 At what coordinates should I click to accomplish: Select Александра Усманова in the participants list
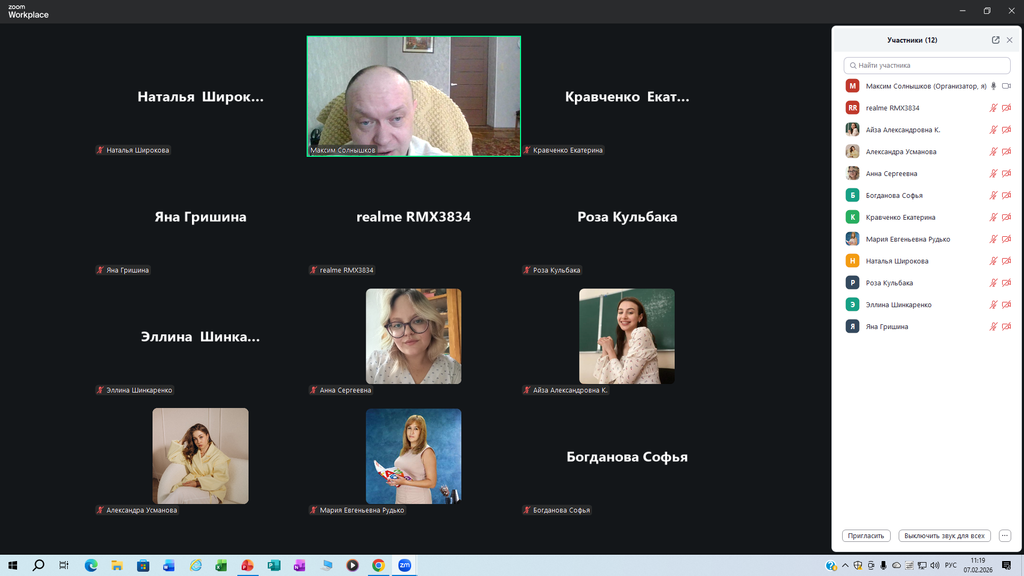pos(900,152)
